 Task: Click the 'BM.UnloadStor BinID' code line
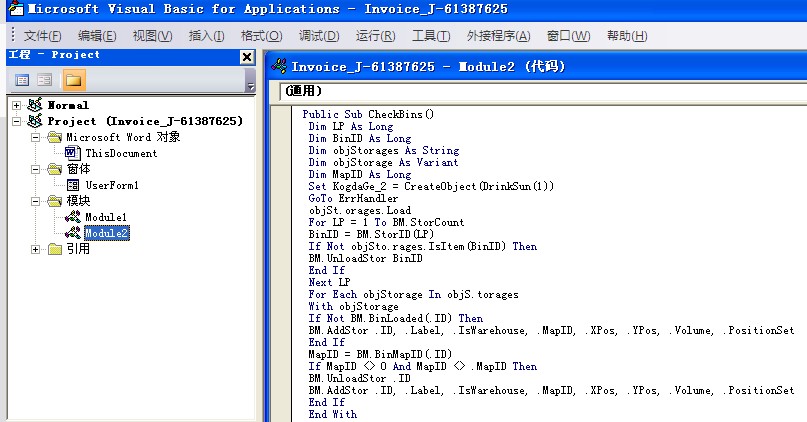tap(365, 258)
